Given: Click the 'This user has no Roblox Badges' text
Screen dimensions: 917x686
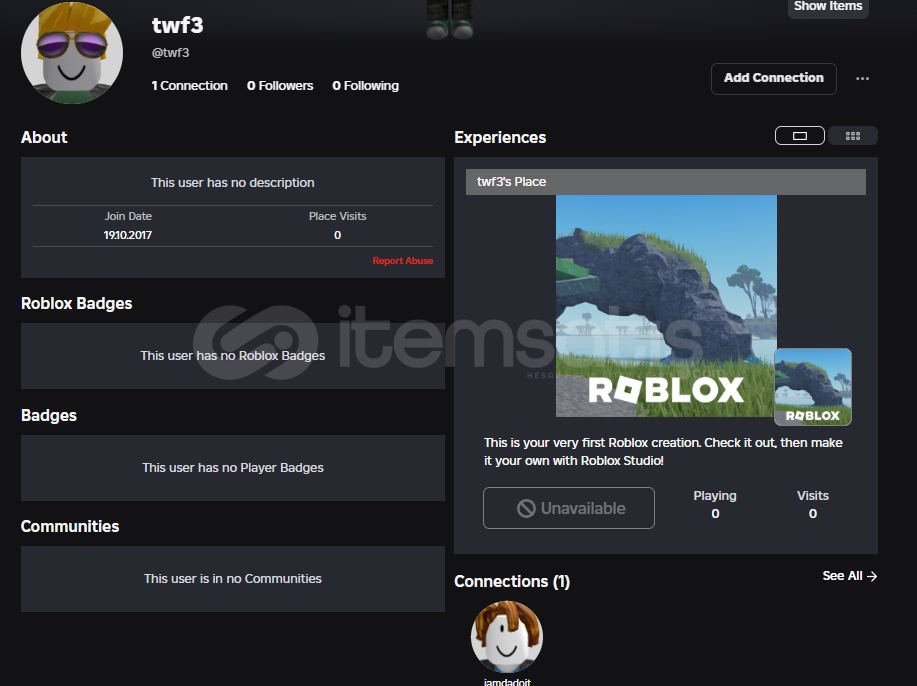Looking at the screenshot, I should point(233,356).
